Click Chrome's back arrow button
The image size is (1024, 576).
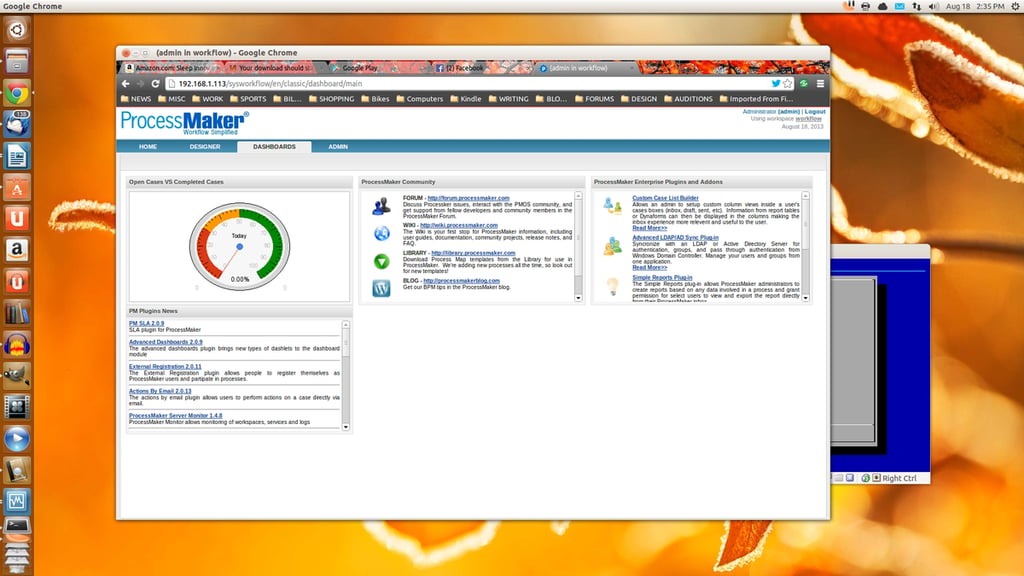125,84
